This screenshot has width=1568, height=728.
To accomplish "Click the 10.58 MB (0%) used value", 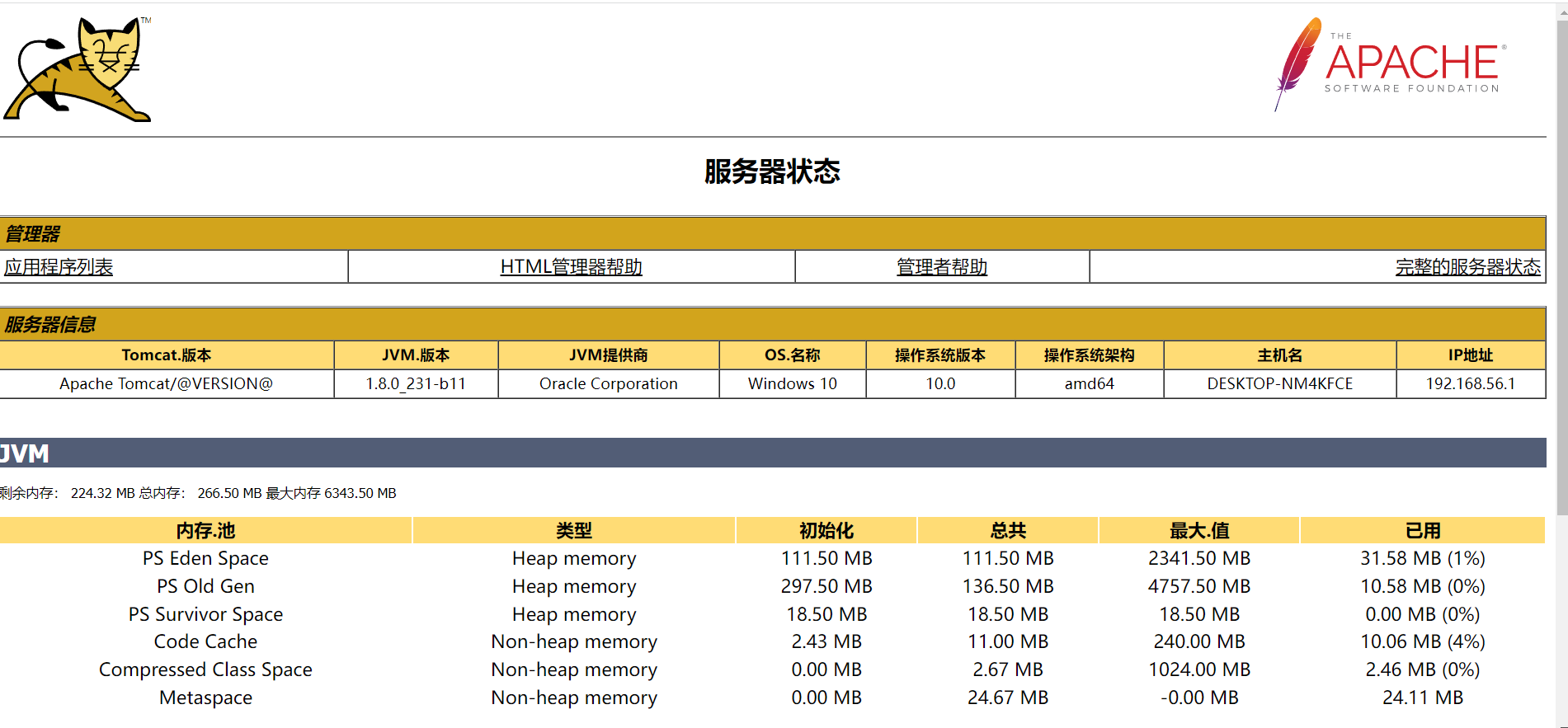I will (x=1423, y=586).
